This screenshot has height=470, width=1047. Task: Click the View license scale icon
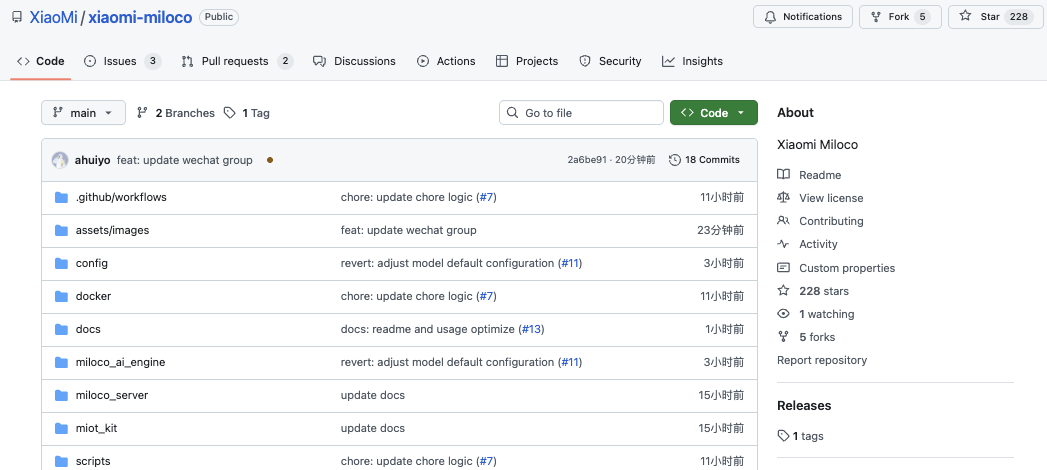(x=783, y=198)
